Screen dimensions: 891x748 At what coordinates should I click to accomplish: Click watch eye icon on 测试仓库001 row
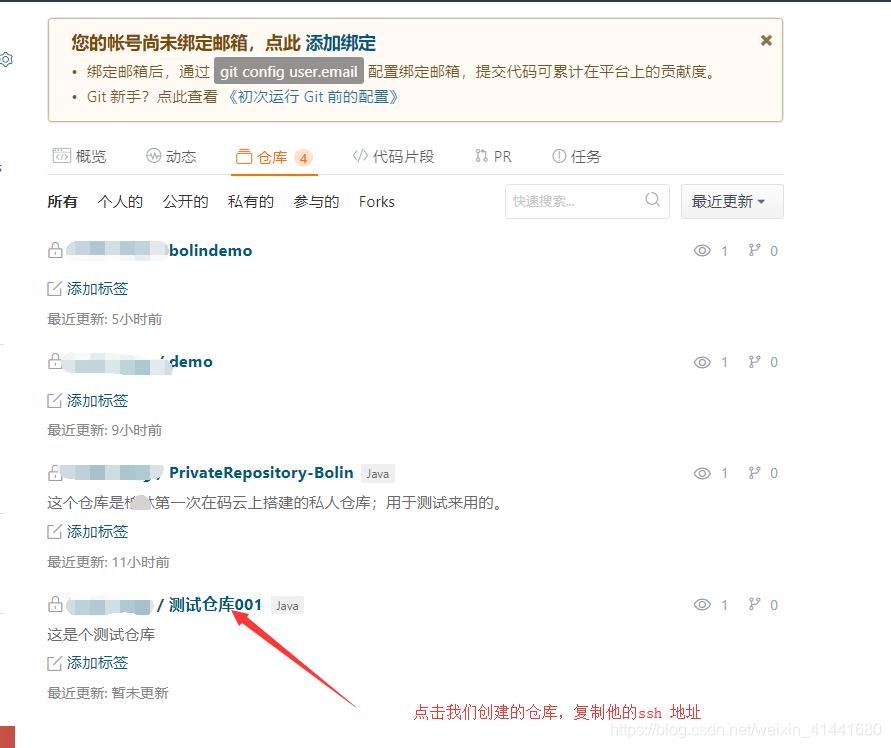click(x=702, y=605)
